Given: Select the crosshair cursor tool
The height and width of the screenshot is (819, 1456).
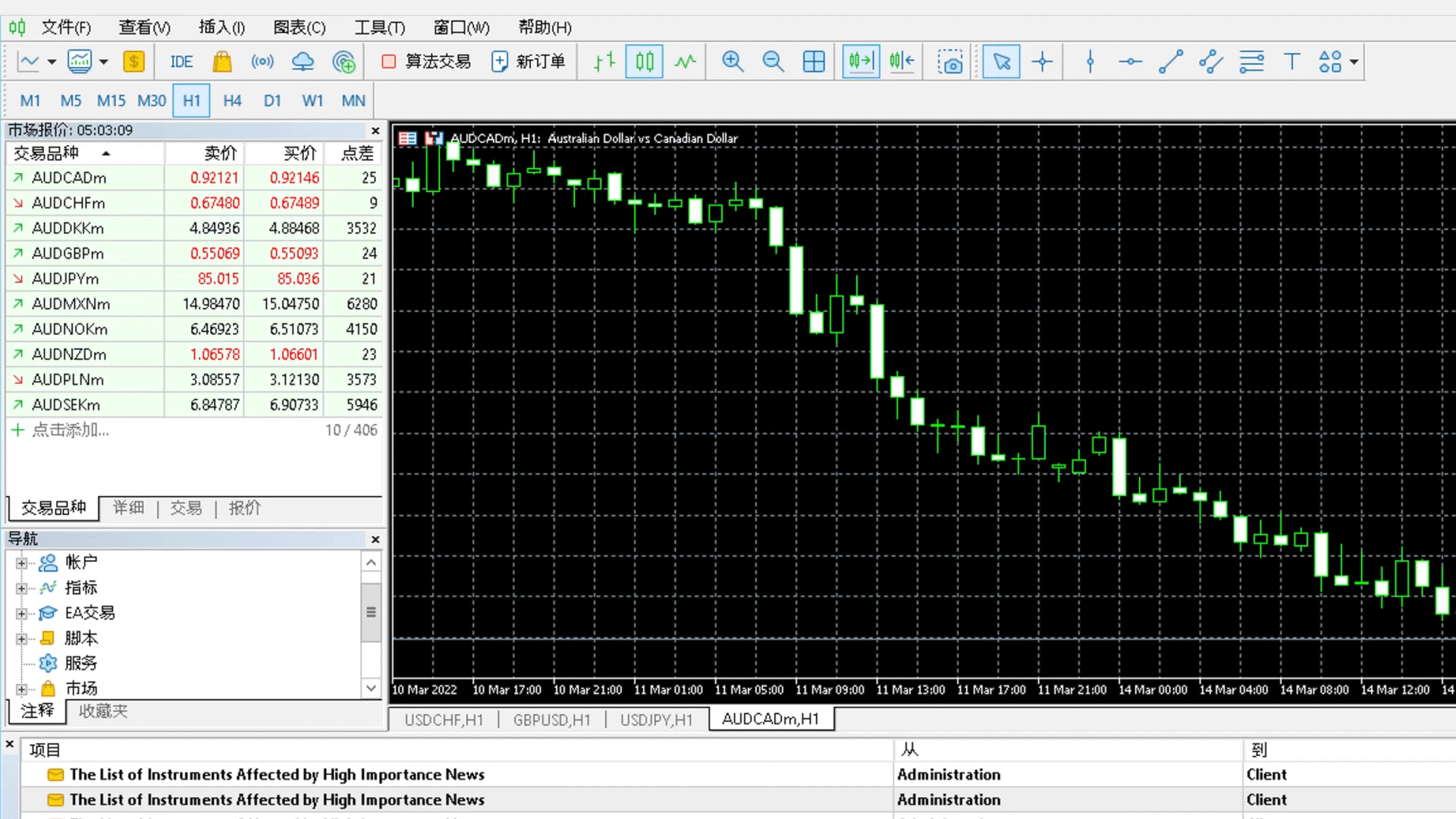Looking at the screenshot, I should 1042,61.
